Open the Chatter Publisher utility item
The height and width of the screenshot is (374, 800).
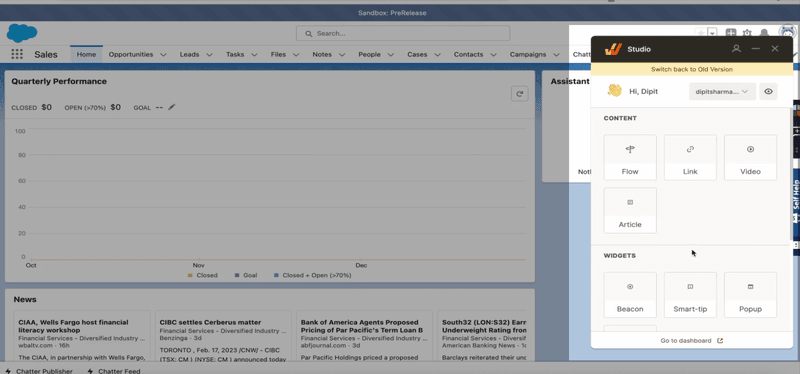point(39,371)
